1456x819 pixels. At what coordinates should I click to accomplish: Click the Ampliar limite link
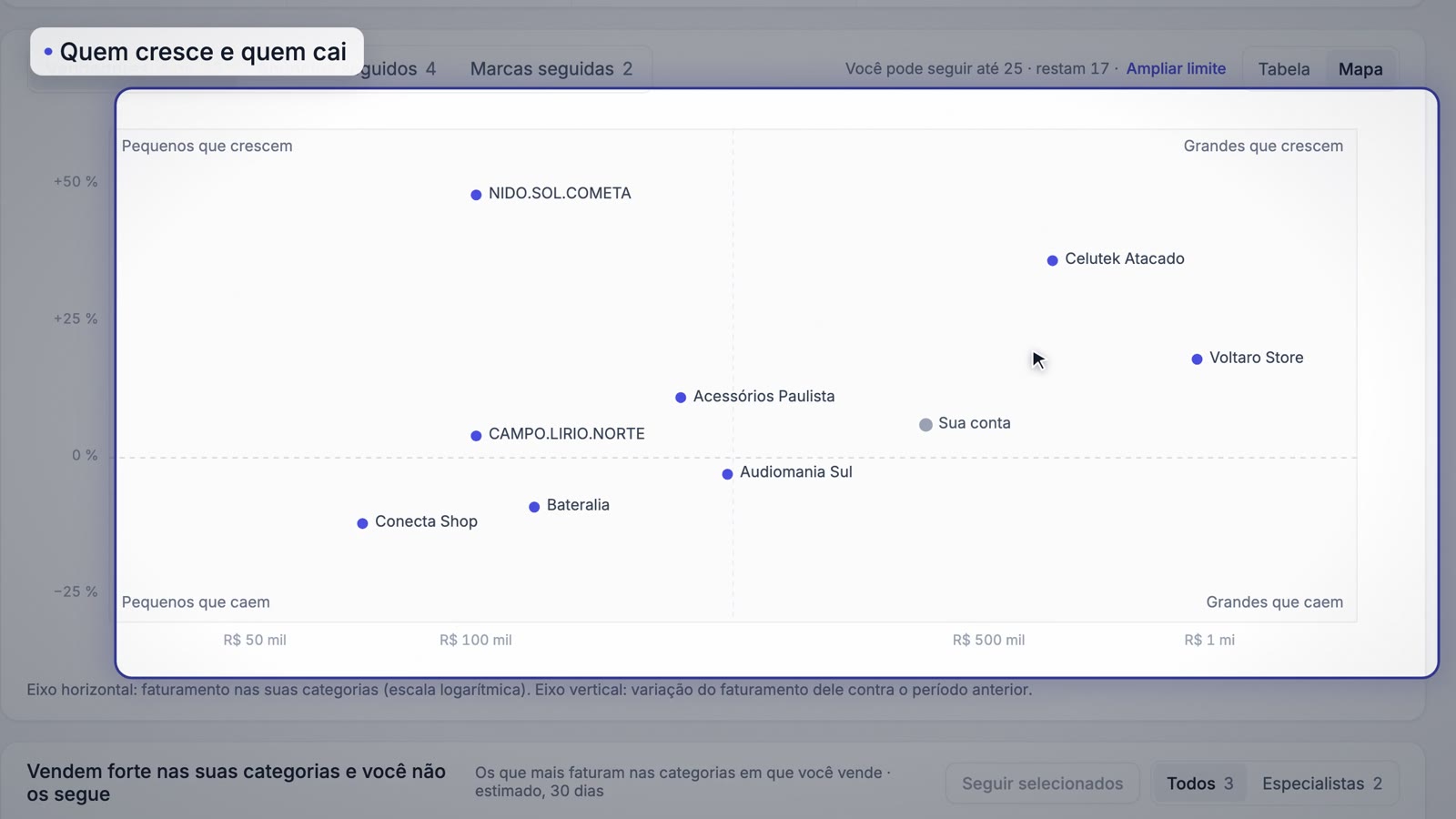pyautogui.click(x=1176, y=68)
